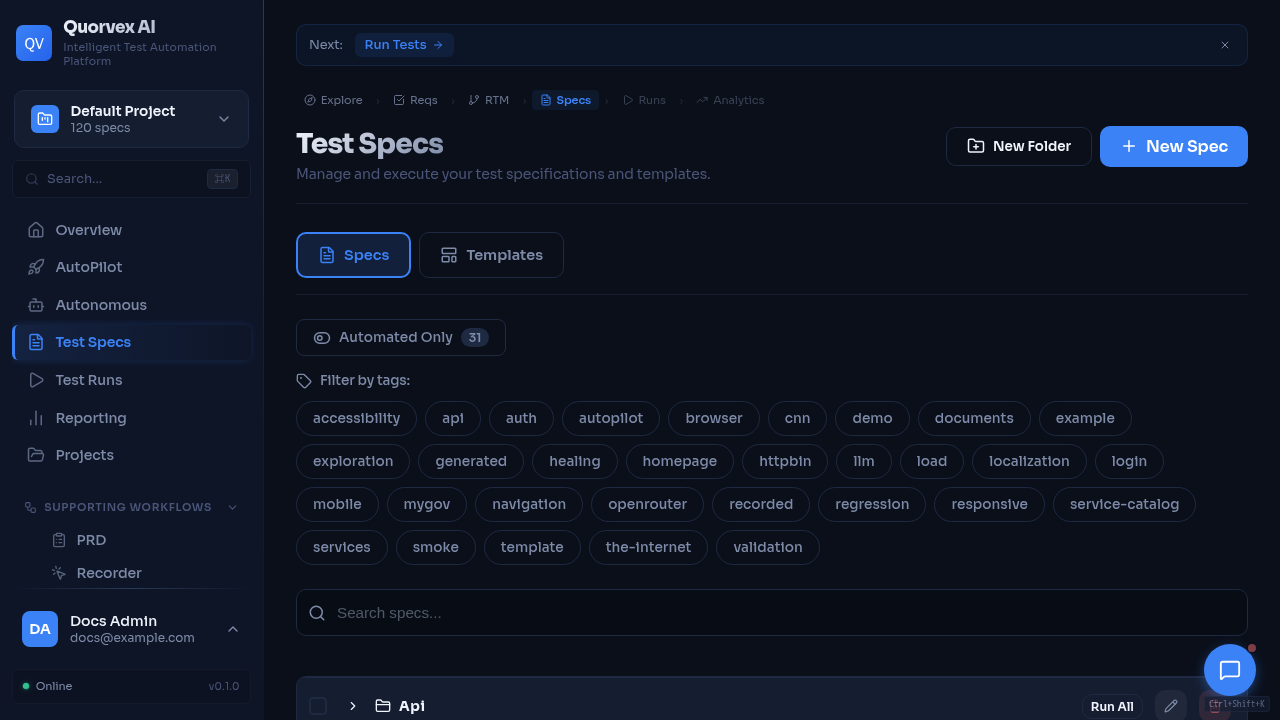Toggle the openrouter tag filter

(x=647, y=504)
